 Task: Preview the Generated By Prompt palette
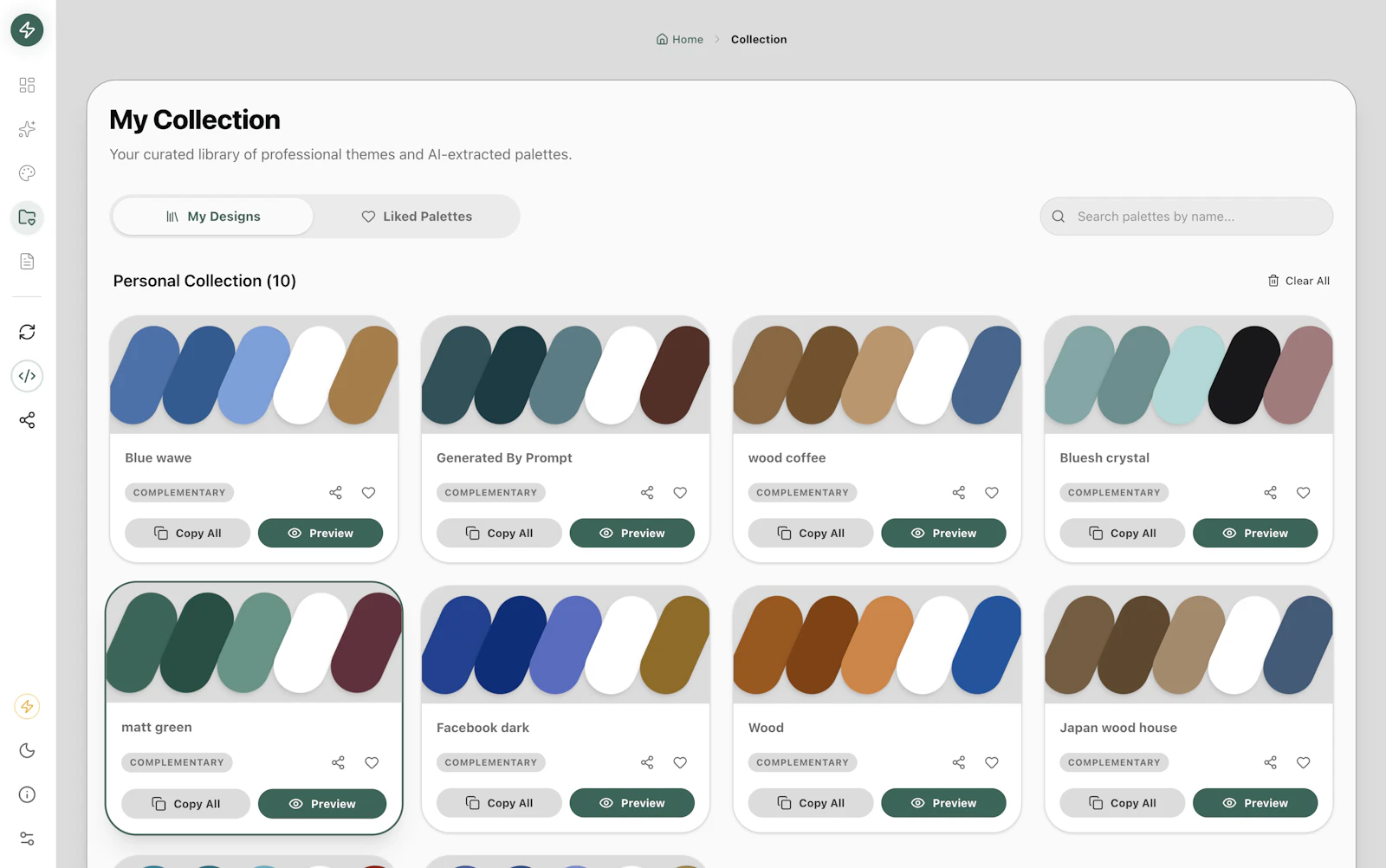[632, 534]
